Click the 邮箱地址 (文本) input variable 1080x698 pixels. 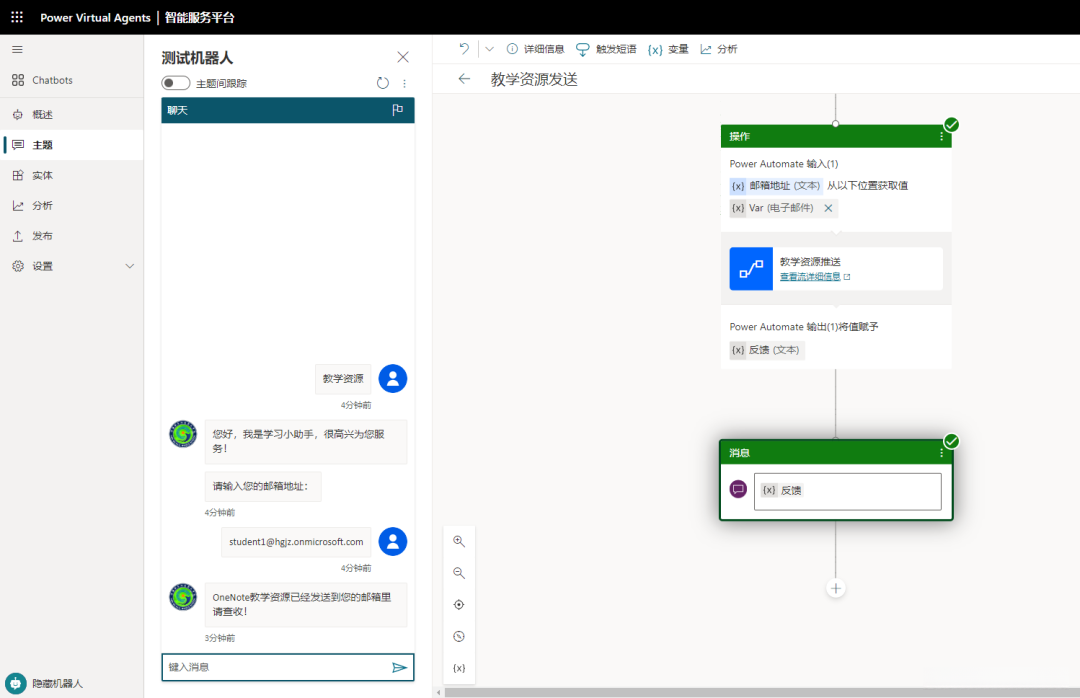coord(776,185)
